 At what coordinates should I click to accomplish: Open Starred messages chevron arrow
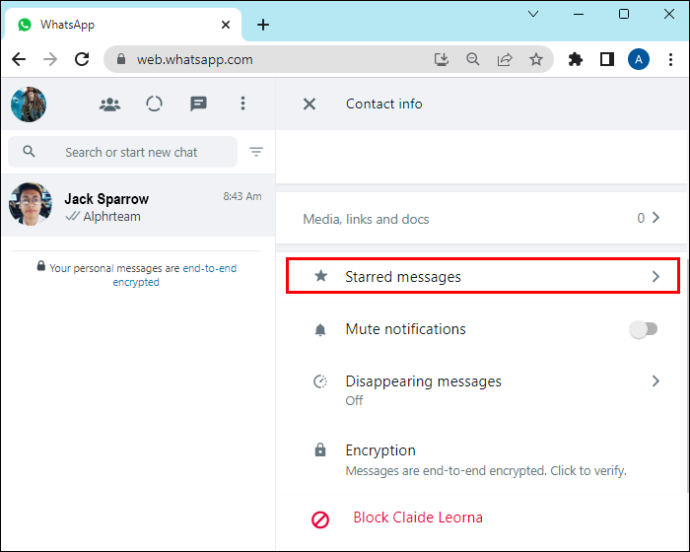(x=656, y=276)
